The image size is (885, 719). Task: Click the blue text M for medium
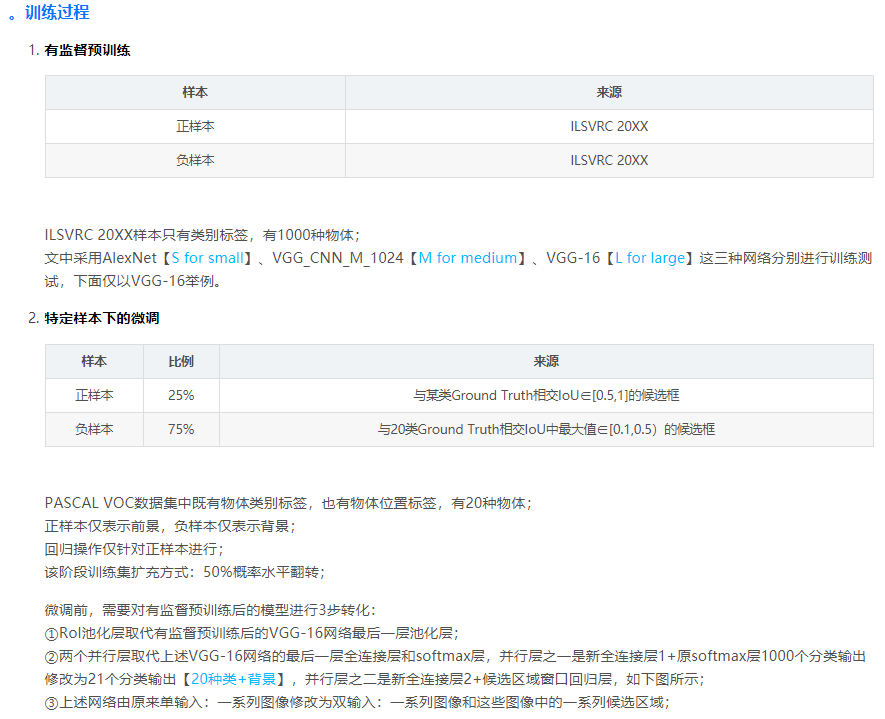[x=468, y=258]
